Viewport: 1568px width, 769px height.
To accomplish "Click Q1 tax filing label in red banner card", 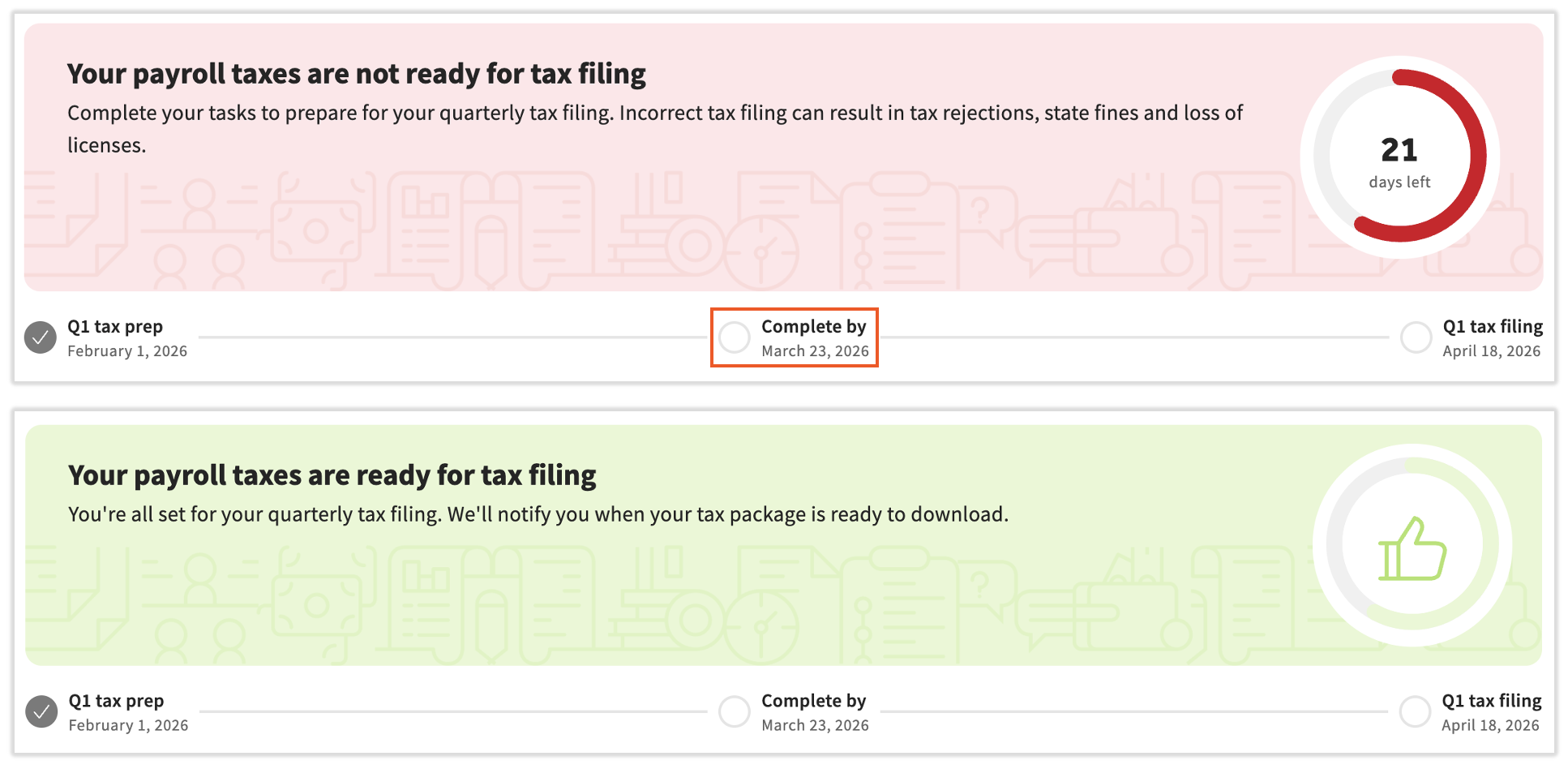I will 1493,327.
